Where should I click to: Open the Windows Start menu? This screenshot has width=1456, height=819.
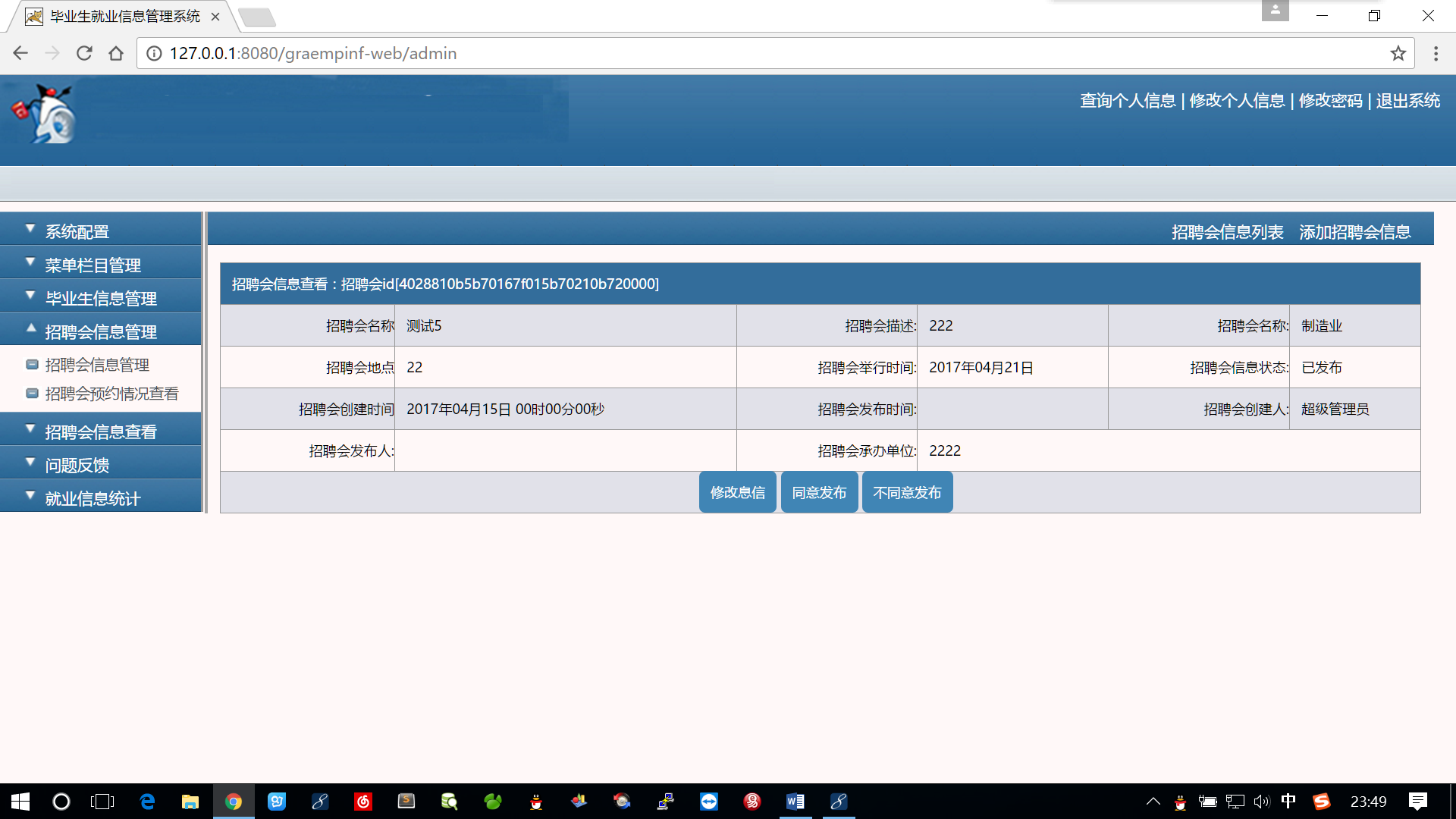20,802
